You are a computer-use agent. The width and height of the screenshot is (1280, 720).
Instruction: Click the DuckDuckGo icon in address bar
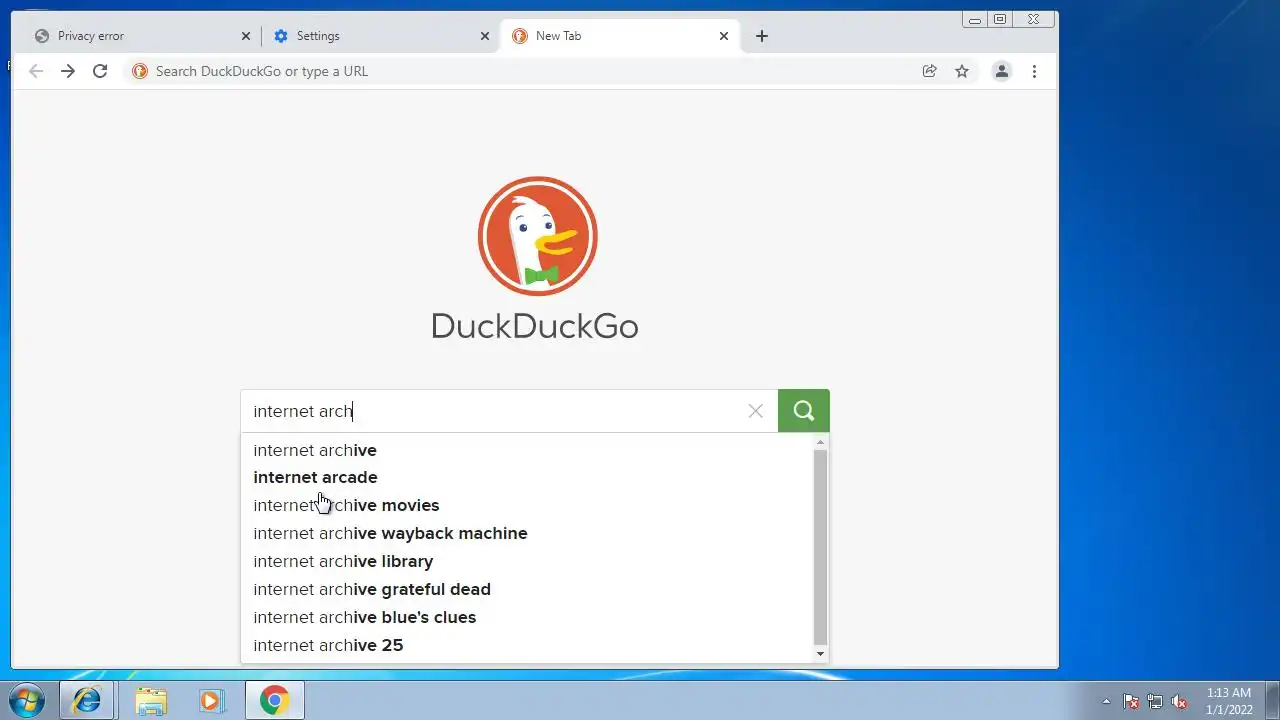point(140,71)
